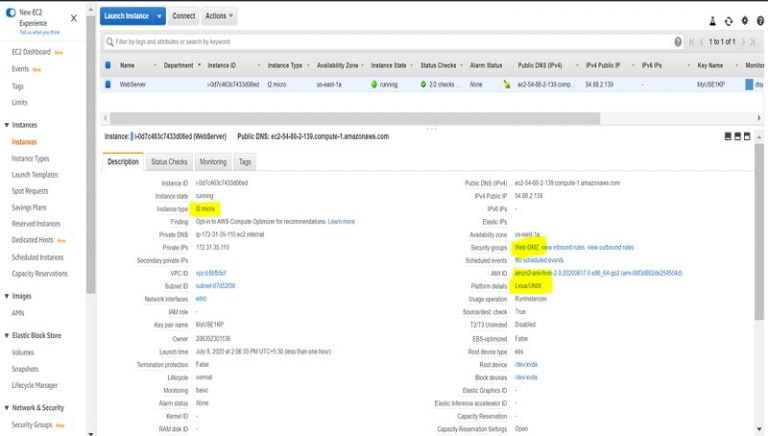Click the WebServer monitoring icon at row end
The height and width of the screenshot is (436, 768).
pyautogui.click(x=749, y=84)
